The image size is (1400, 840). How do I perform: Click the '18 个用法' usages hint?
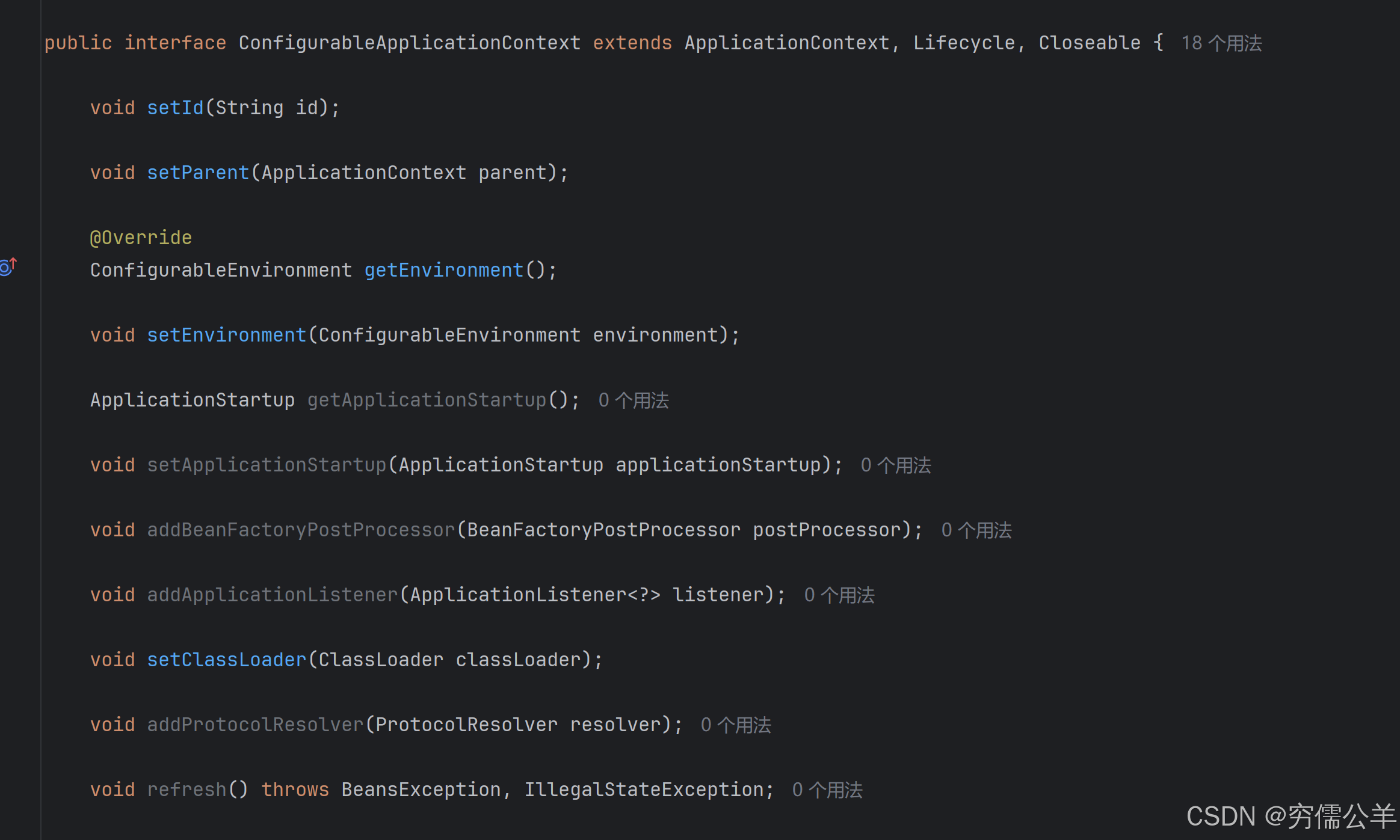pyautogui.click(x=1221, y=43)
